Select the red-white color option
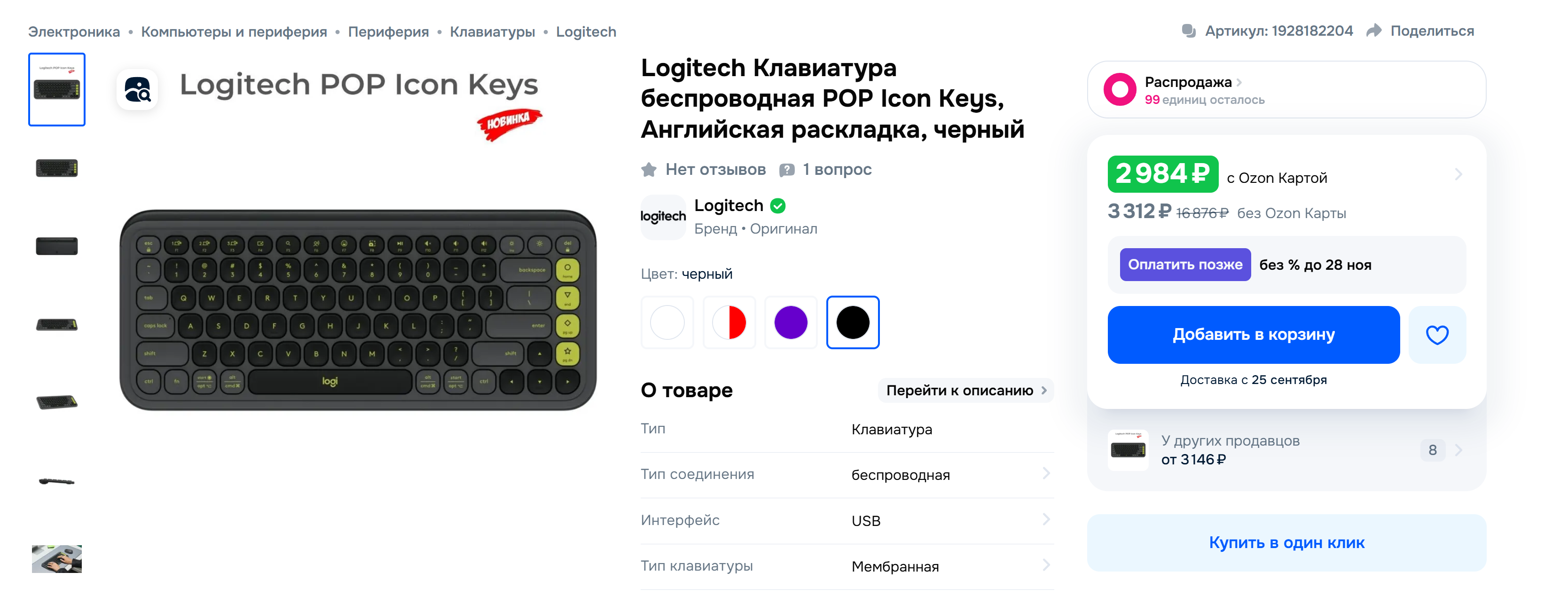Screen dimensions: 1568x596 [729, 322]
